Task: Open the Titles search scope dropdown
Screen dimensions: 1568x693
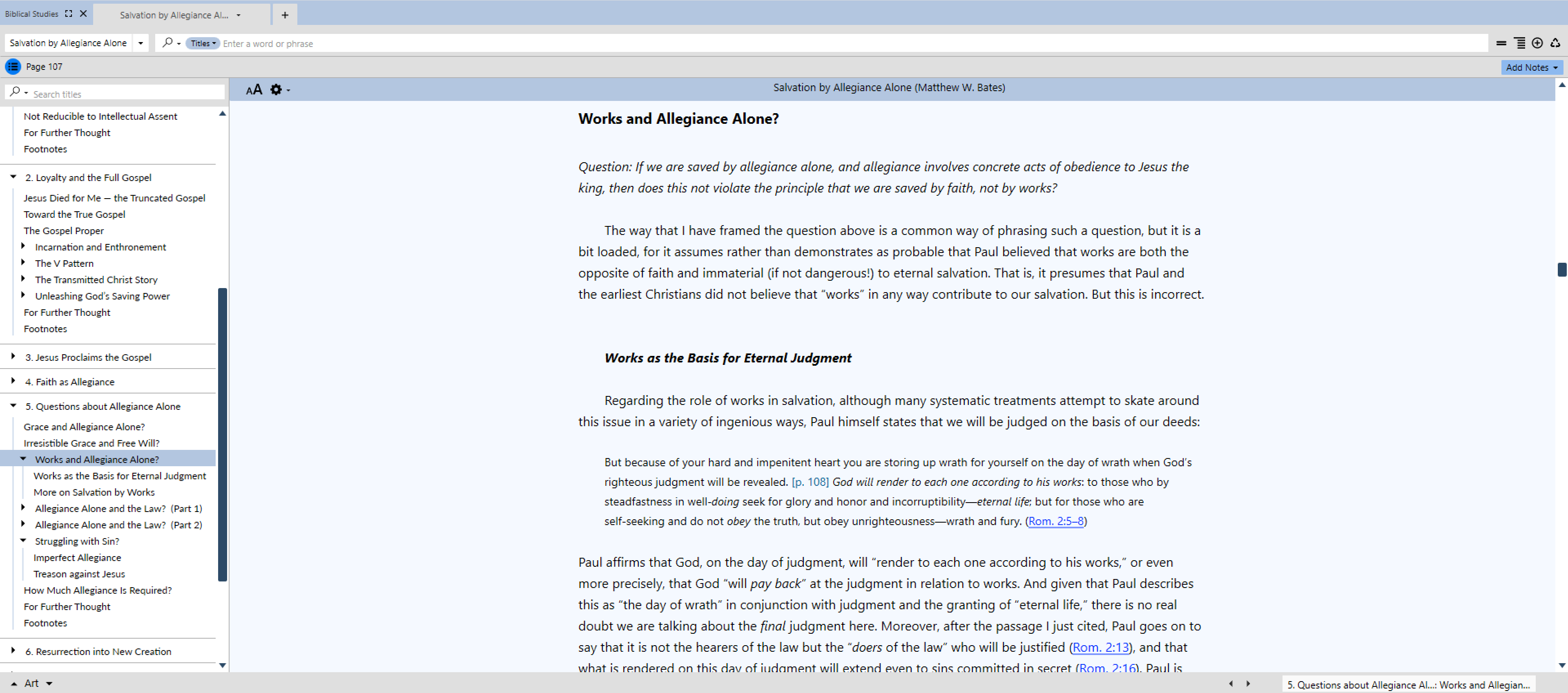Action: click(203, 43)
